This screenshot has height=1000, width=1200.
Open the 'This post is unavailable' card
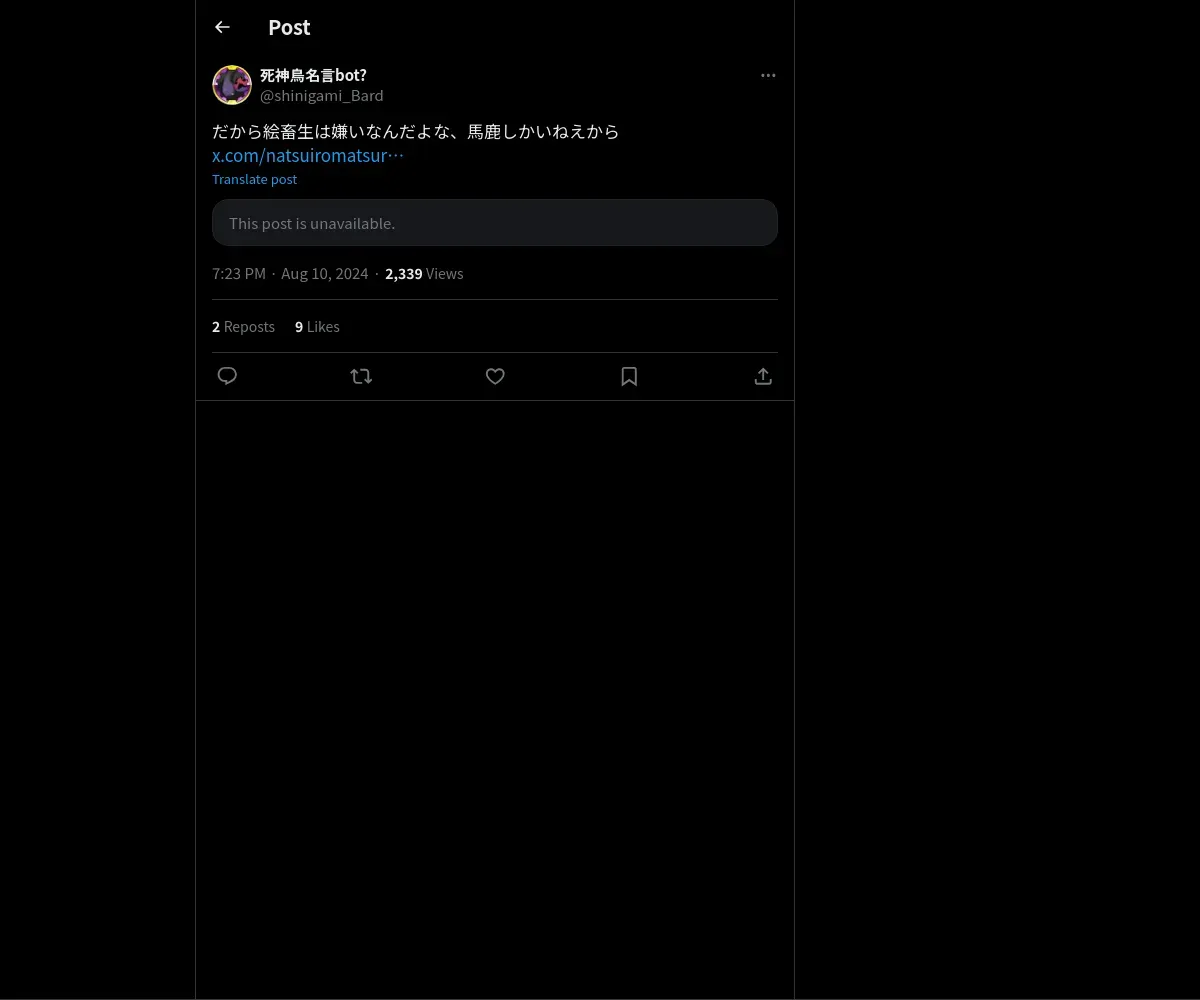coord(495,223)
